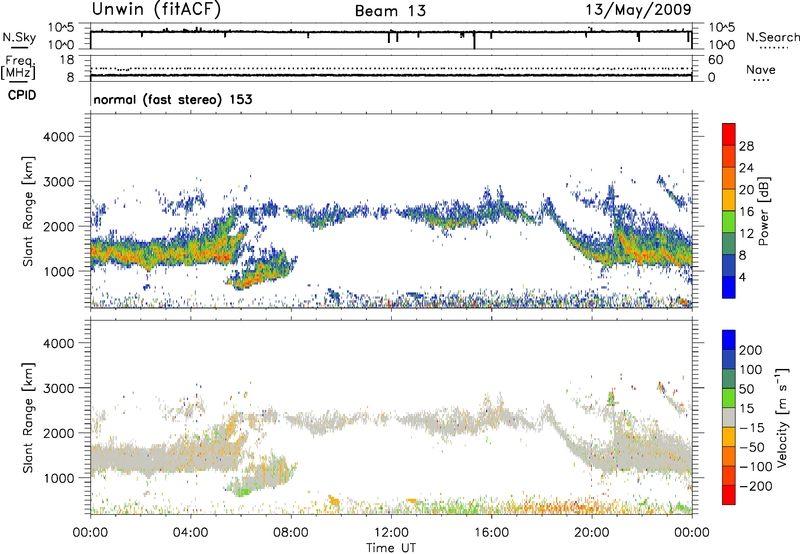Click the '3000' tick of velocity panel
This screenshot has height=554, width=800.
tap(59, 388)
